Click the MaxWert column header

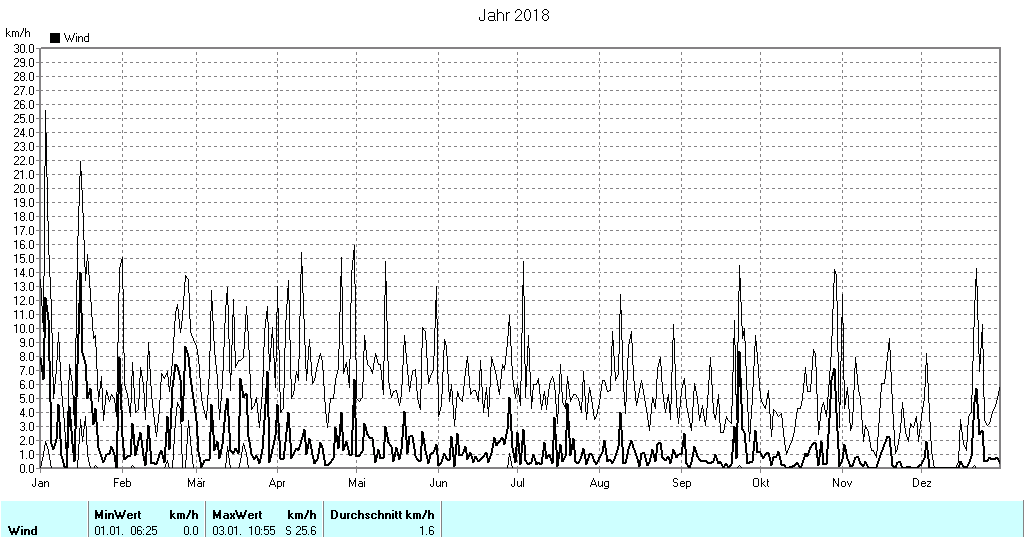click(x=235, y=514)
